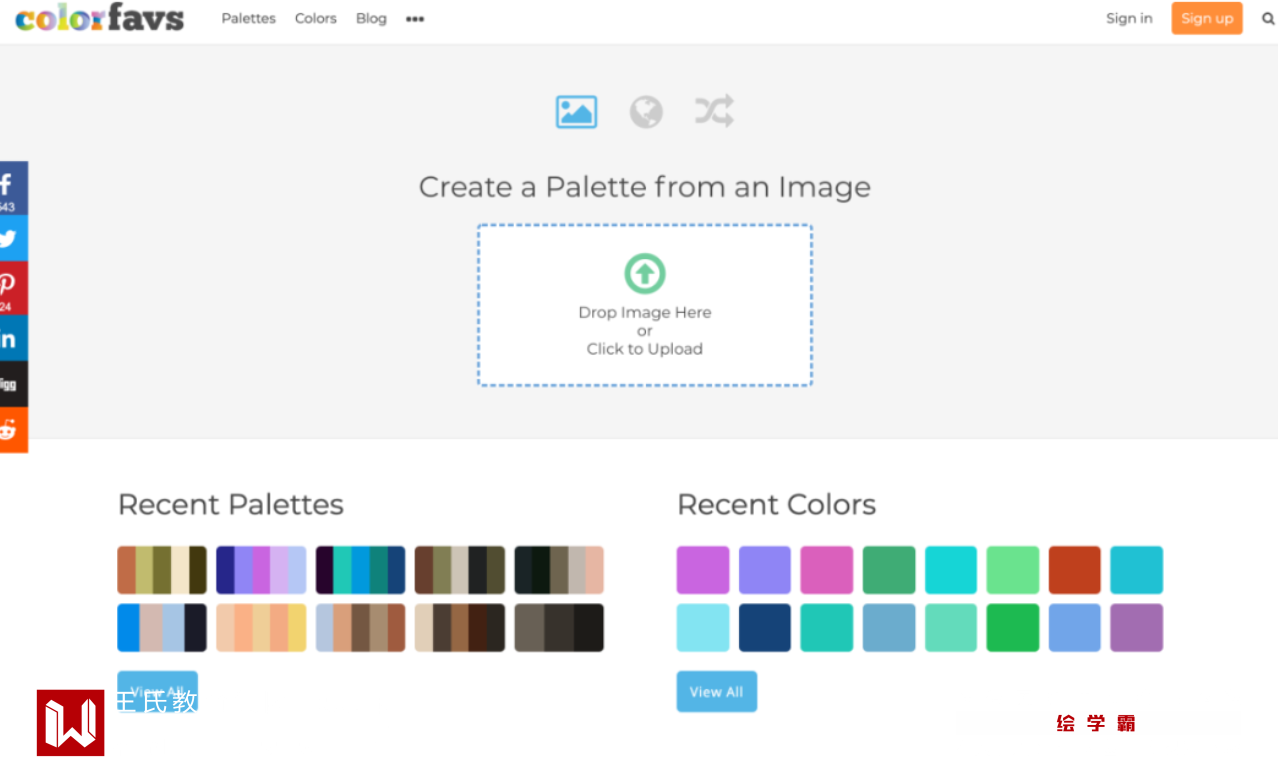The image size is (1278, 782).
Task: Open the Palettes menu item
Action: [248, 19]
